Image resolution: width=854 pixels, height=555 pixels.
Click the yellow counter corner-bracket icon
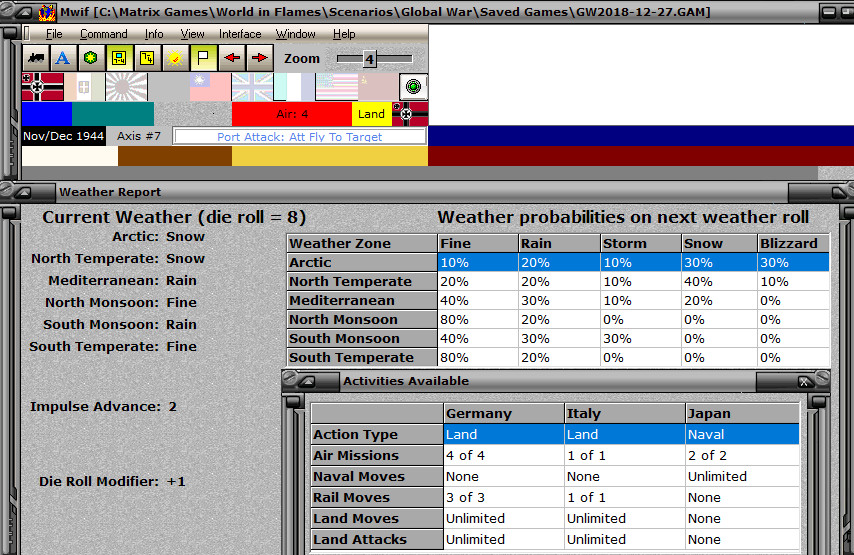point(147,58)
